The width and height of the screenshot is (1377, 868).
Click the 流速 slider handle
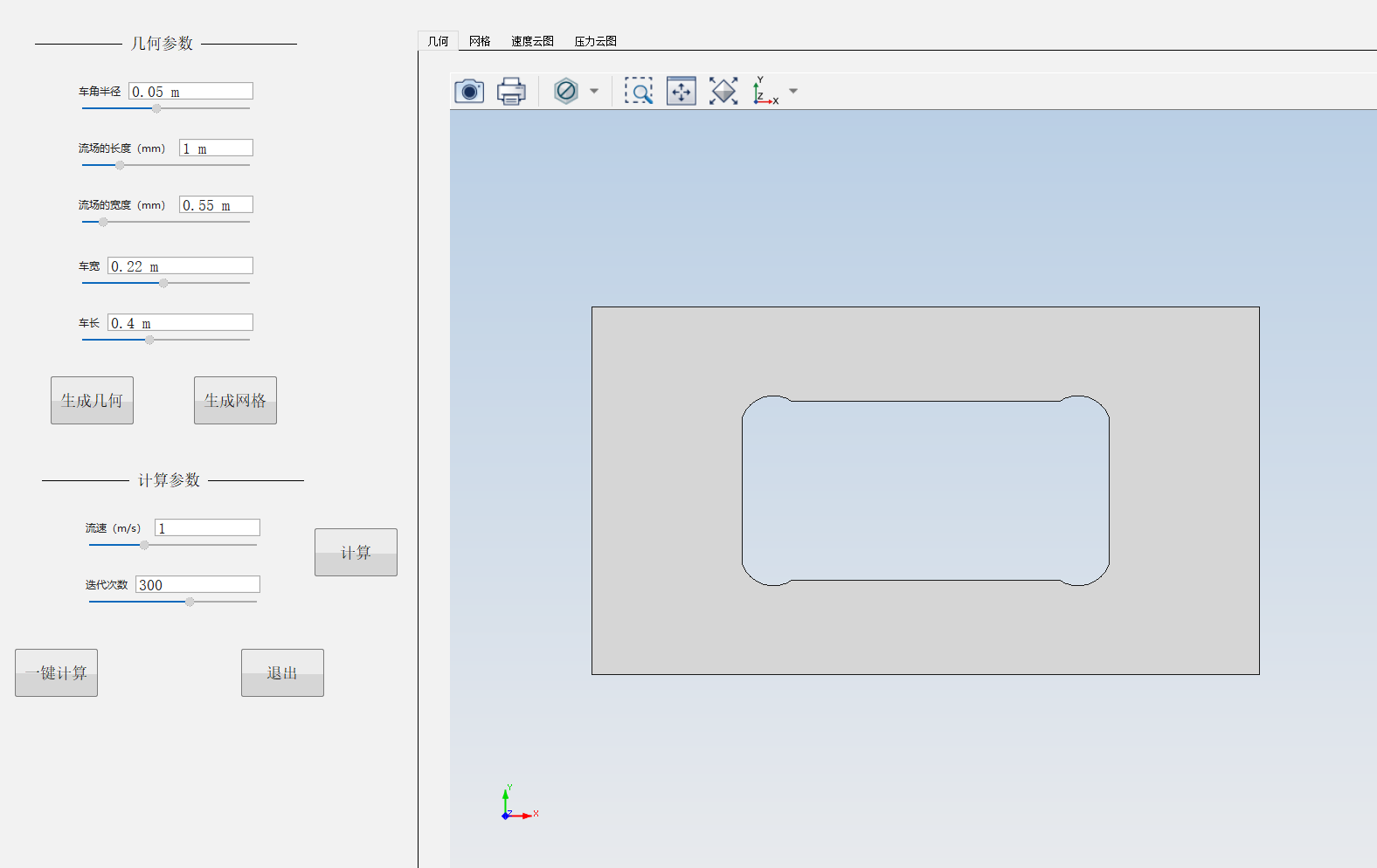(x=144, y=545)
